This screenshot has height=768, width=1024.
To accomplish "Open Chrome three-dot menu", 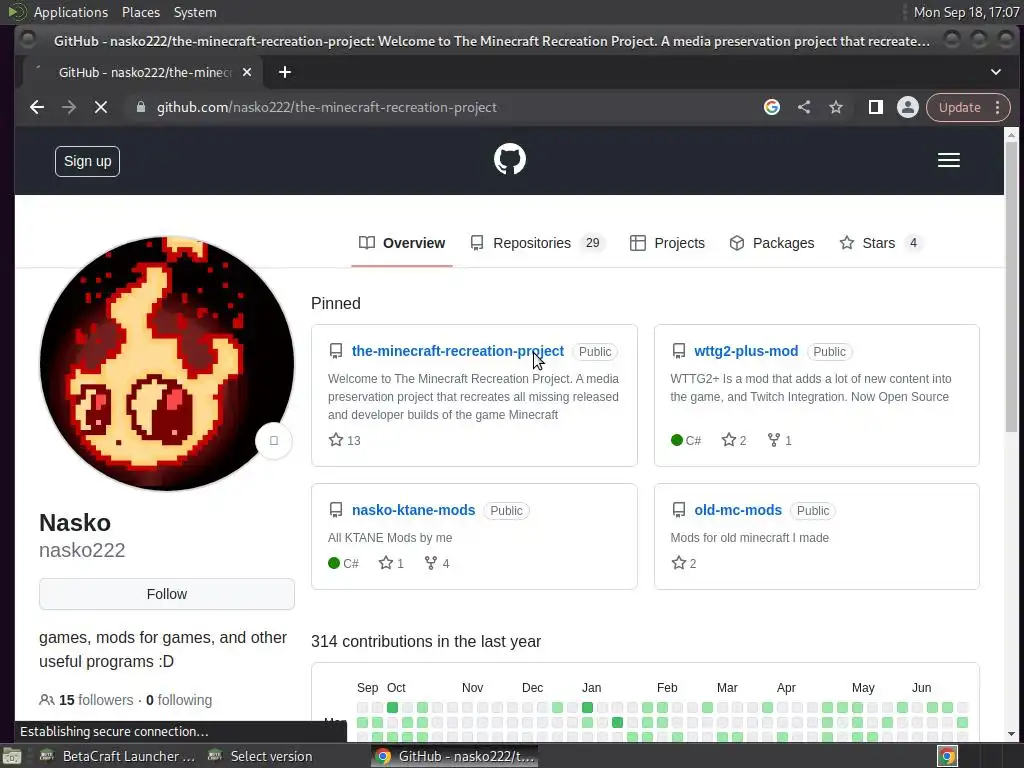I will coord(997,107).
